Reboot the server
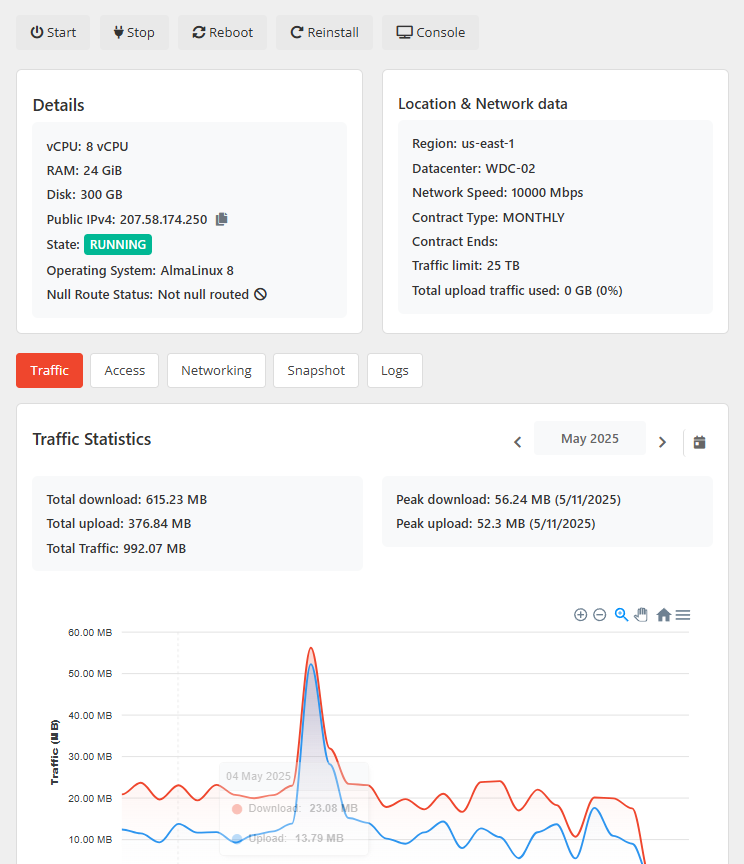The height and width of the screenshot is (864, 744). tap(222, 32)
